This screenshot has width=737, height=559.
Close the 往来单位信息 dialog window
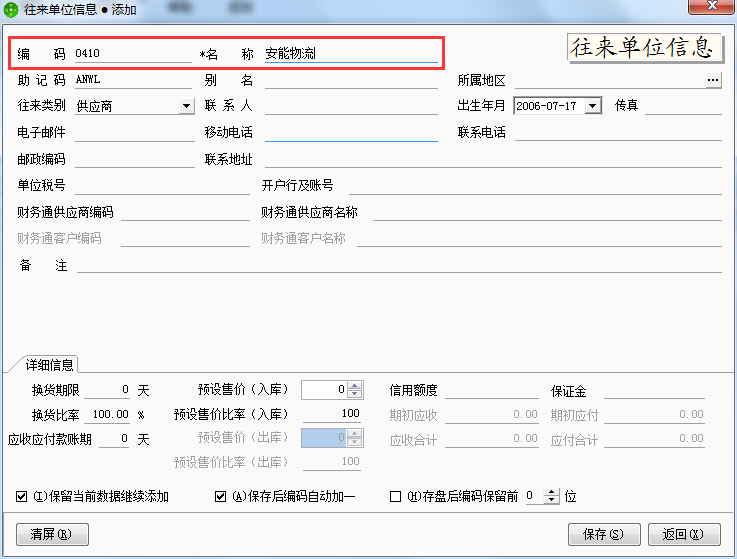[711, 7]
